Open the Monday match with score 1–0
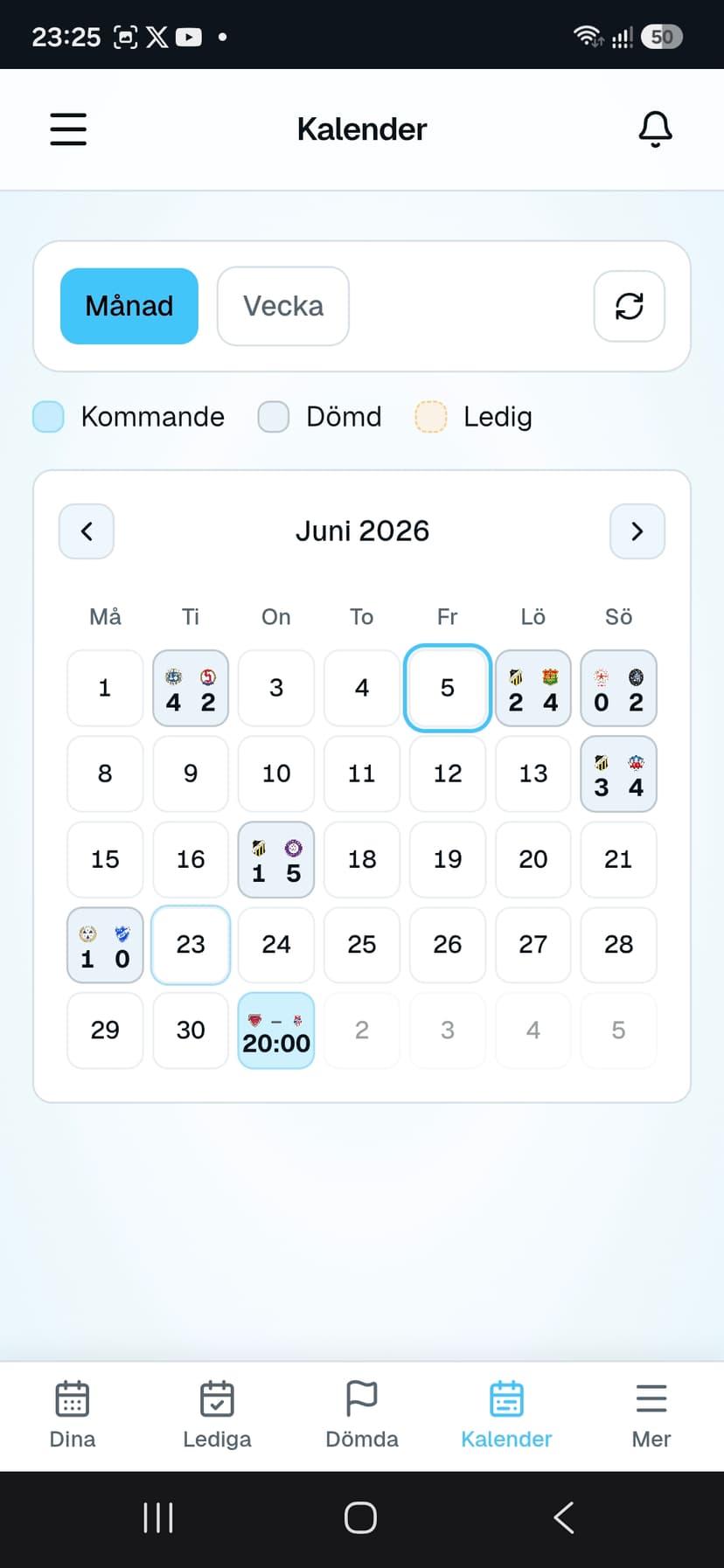The height and width of the screenshot is (1568, 724). (105, 945)
